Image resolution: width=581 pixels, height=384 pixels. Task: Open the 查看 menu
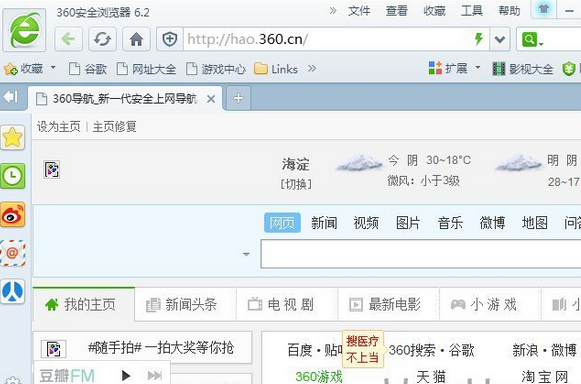tap(396, 11)
